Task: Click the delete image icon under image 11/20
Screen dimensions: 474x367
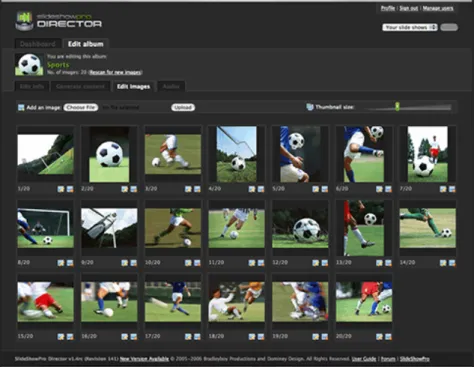Action: (x=261, y=263)
